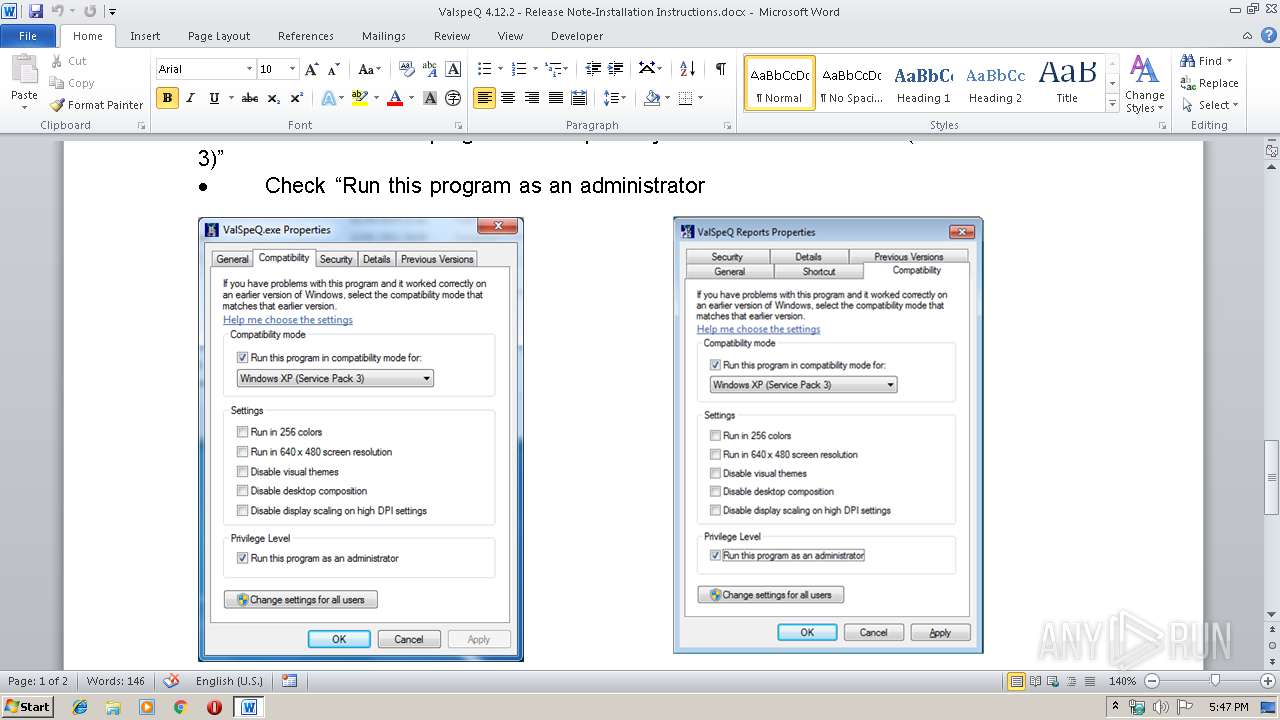Switch to the Developer tab
1280x720 pixels.
click(x=577, y=36)
